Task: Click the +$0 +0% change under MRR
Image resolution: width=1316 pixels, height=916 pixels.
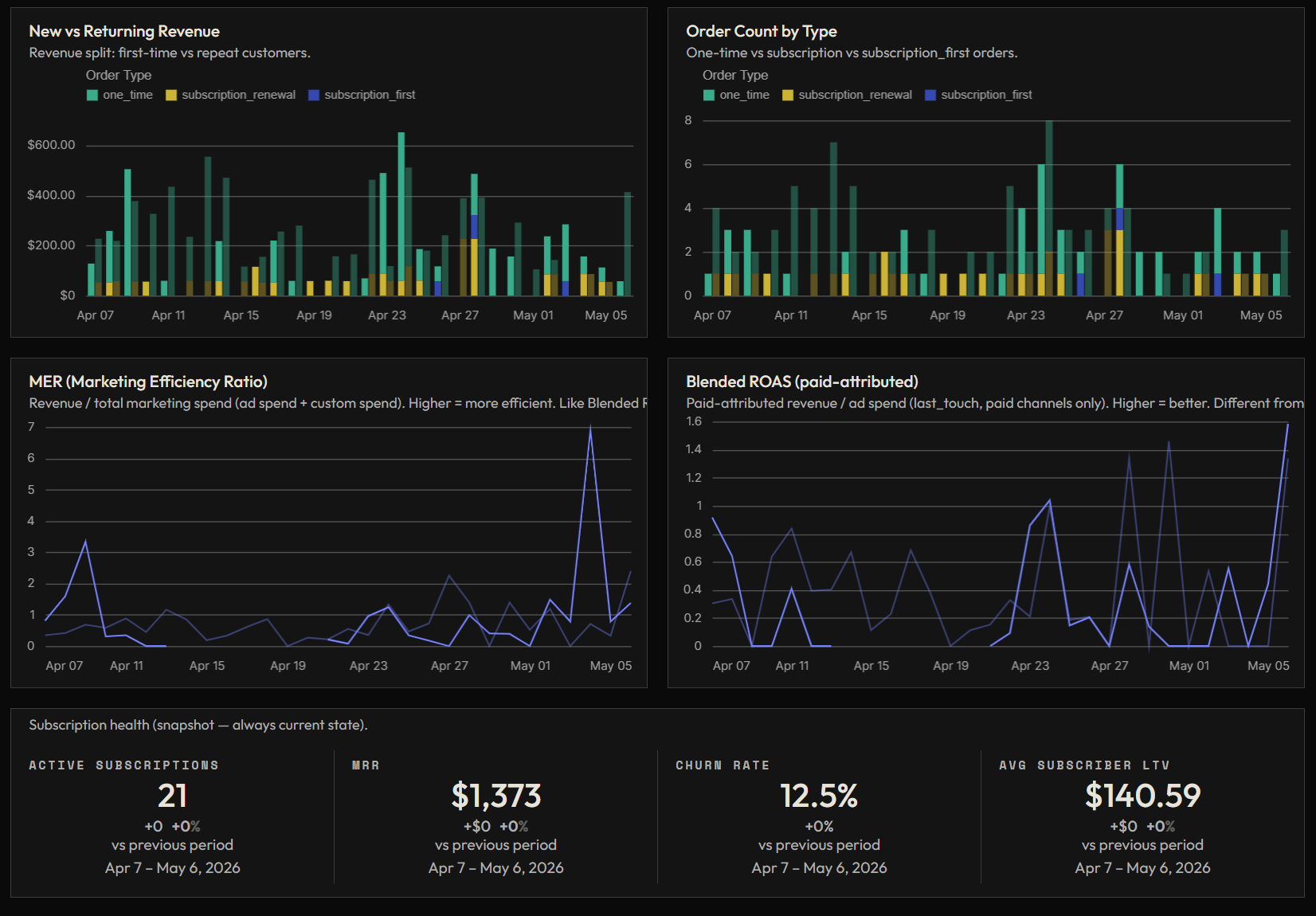Action: (495, 827)
